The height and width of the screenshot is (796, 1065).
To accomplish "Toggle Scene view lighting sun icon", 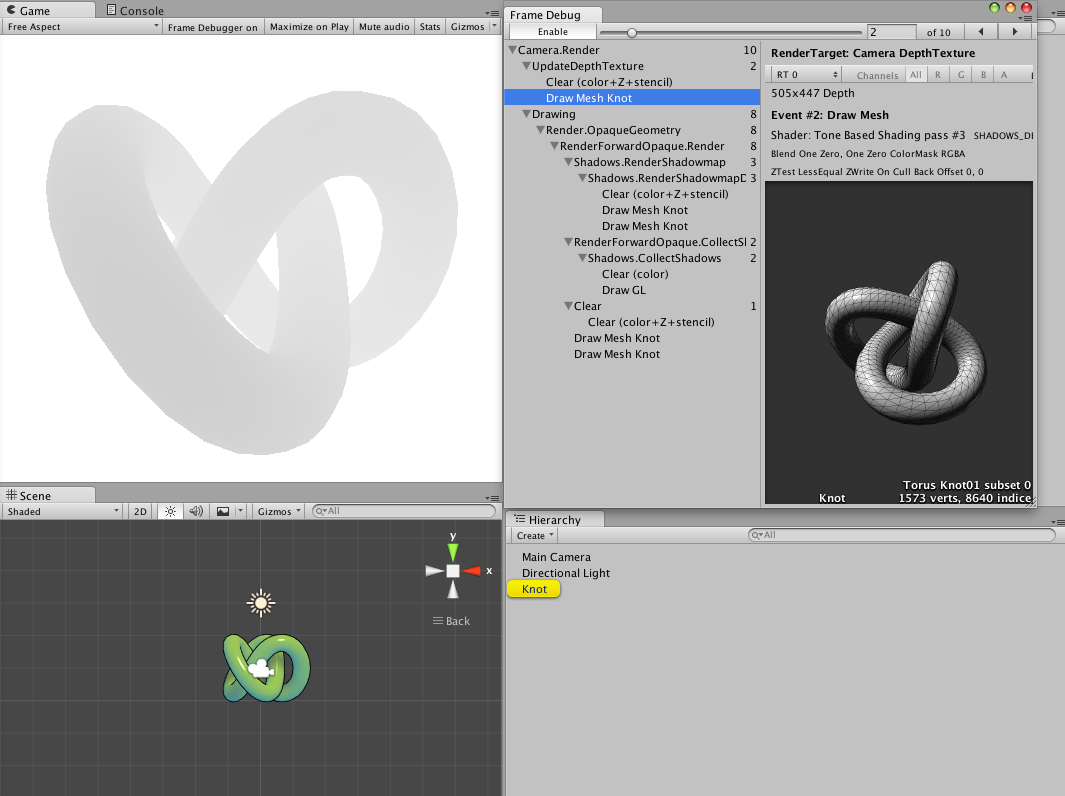I will (169, 511).
